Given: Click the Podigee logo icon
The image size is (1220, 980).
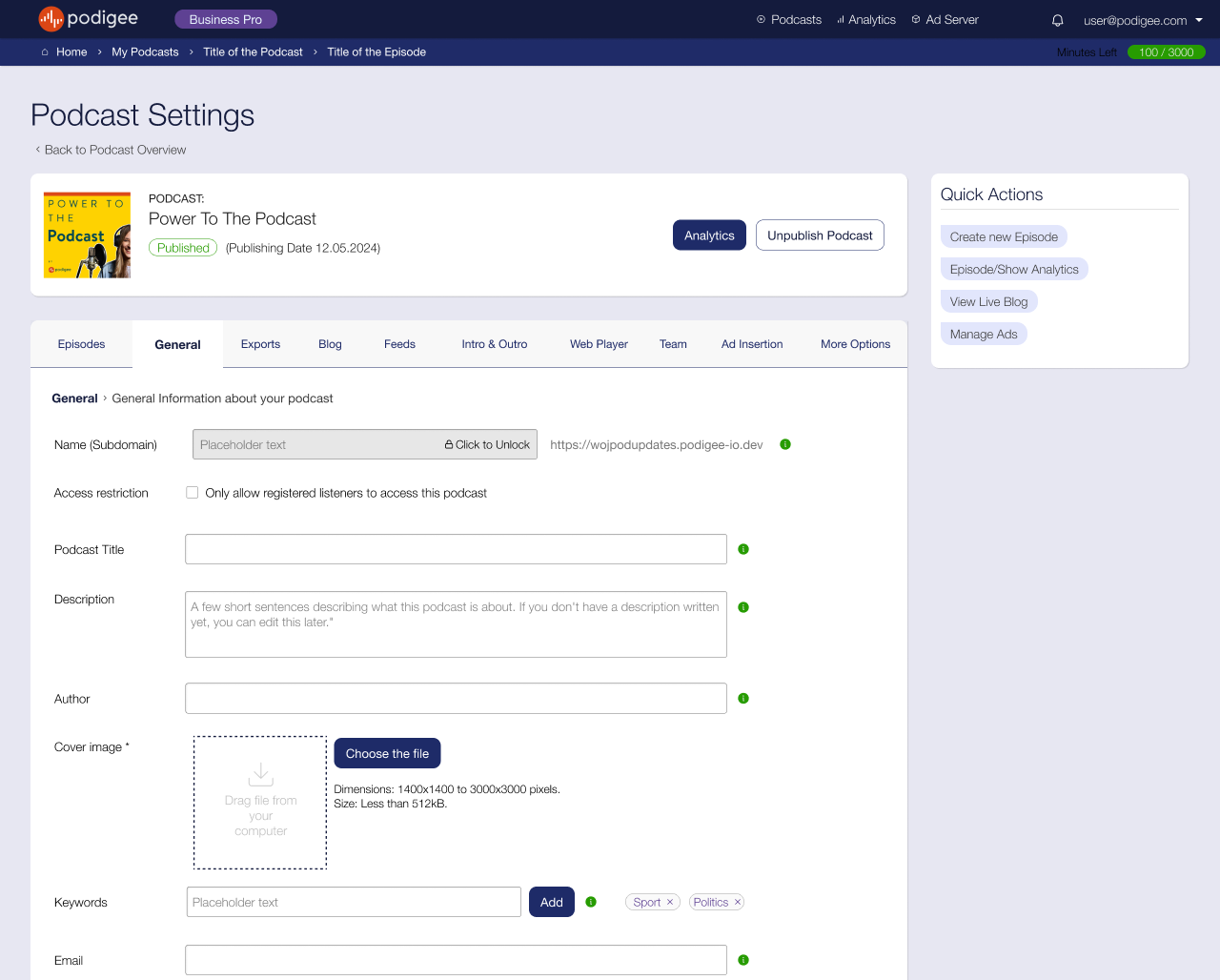Looking at the screenshot, I should 51,18.
